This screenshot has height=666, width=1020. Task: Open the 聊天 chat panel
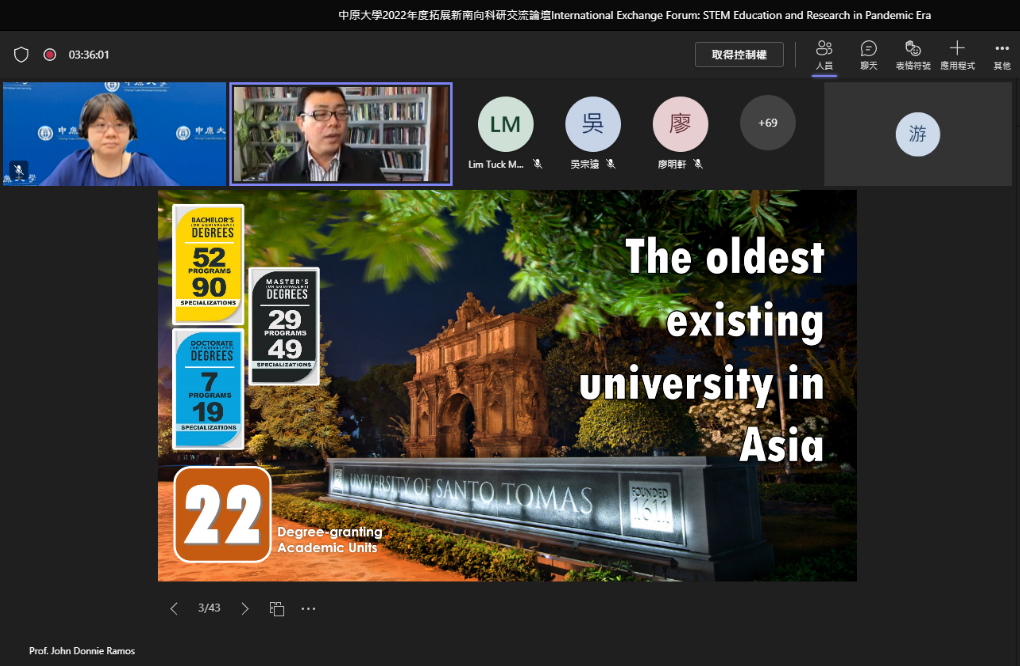(x=868, y=55)
